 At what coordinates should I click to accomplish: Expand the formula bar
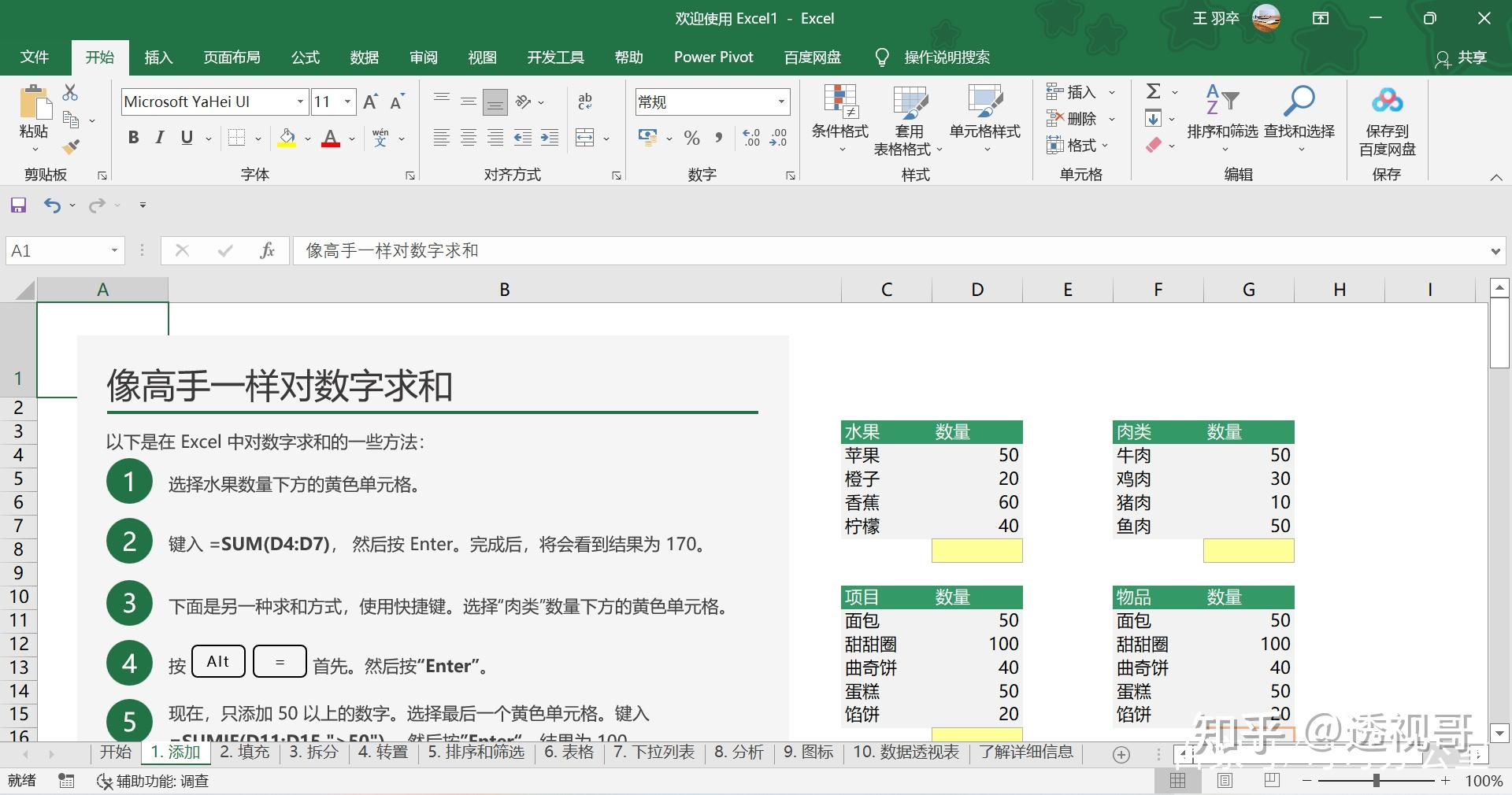[1495, 252]
